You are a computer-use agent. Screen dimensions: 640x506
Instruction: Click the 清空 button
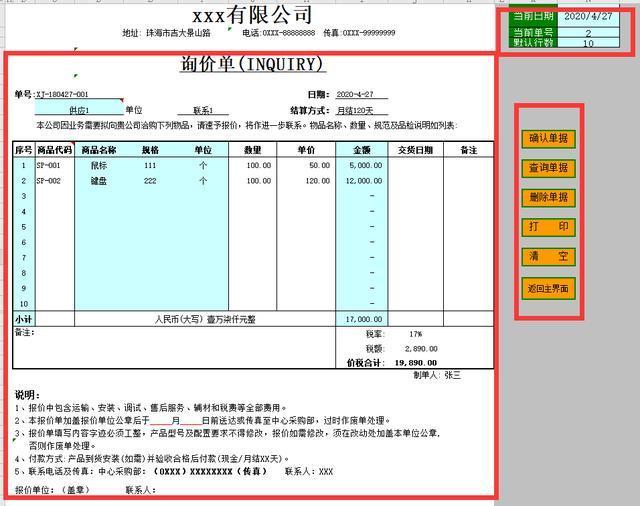(x=549, y=257)
